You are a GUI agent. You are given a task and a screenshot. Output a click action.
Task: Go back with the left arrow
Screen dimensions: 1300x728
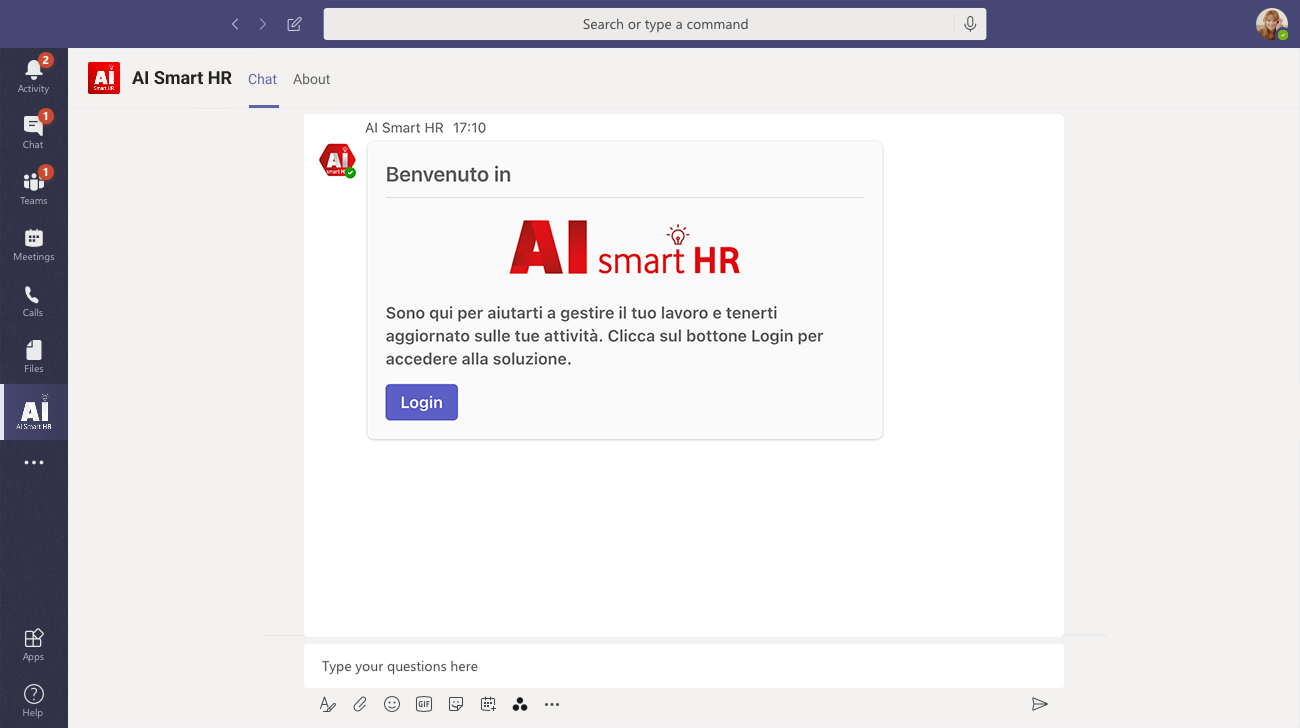click(x=235, y=24)
